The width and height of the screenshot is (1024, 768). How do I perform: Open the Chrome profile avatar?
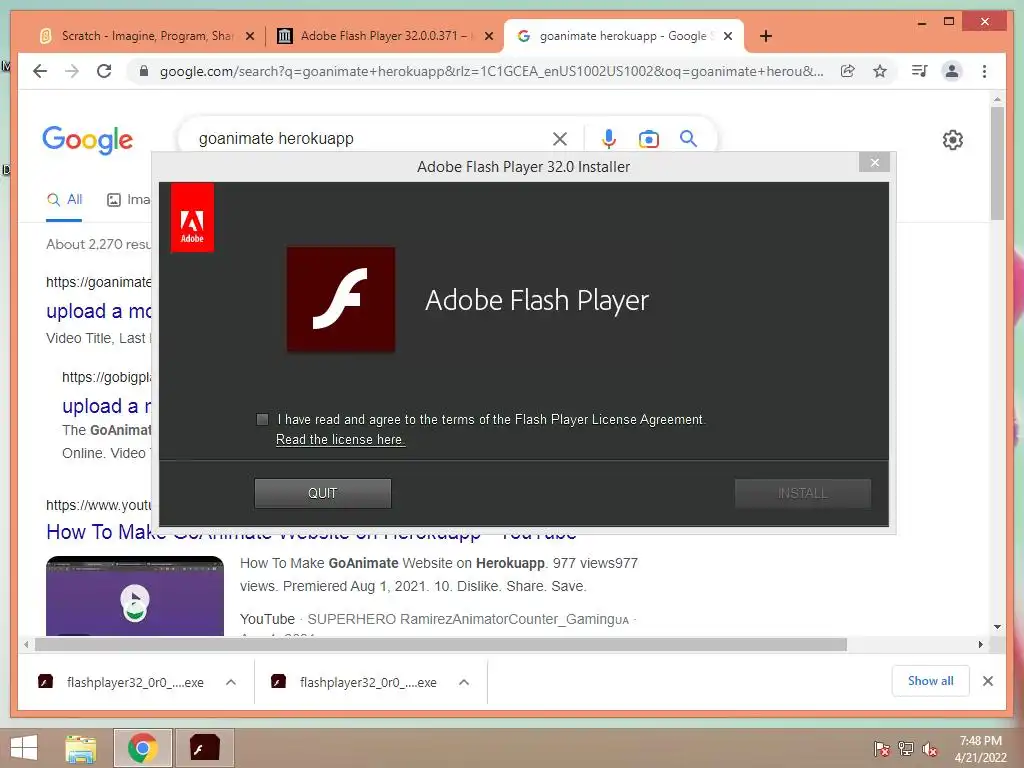click(x=952, y=71)
